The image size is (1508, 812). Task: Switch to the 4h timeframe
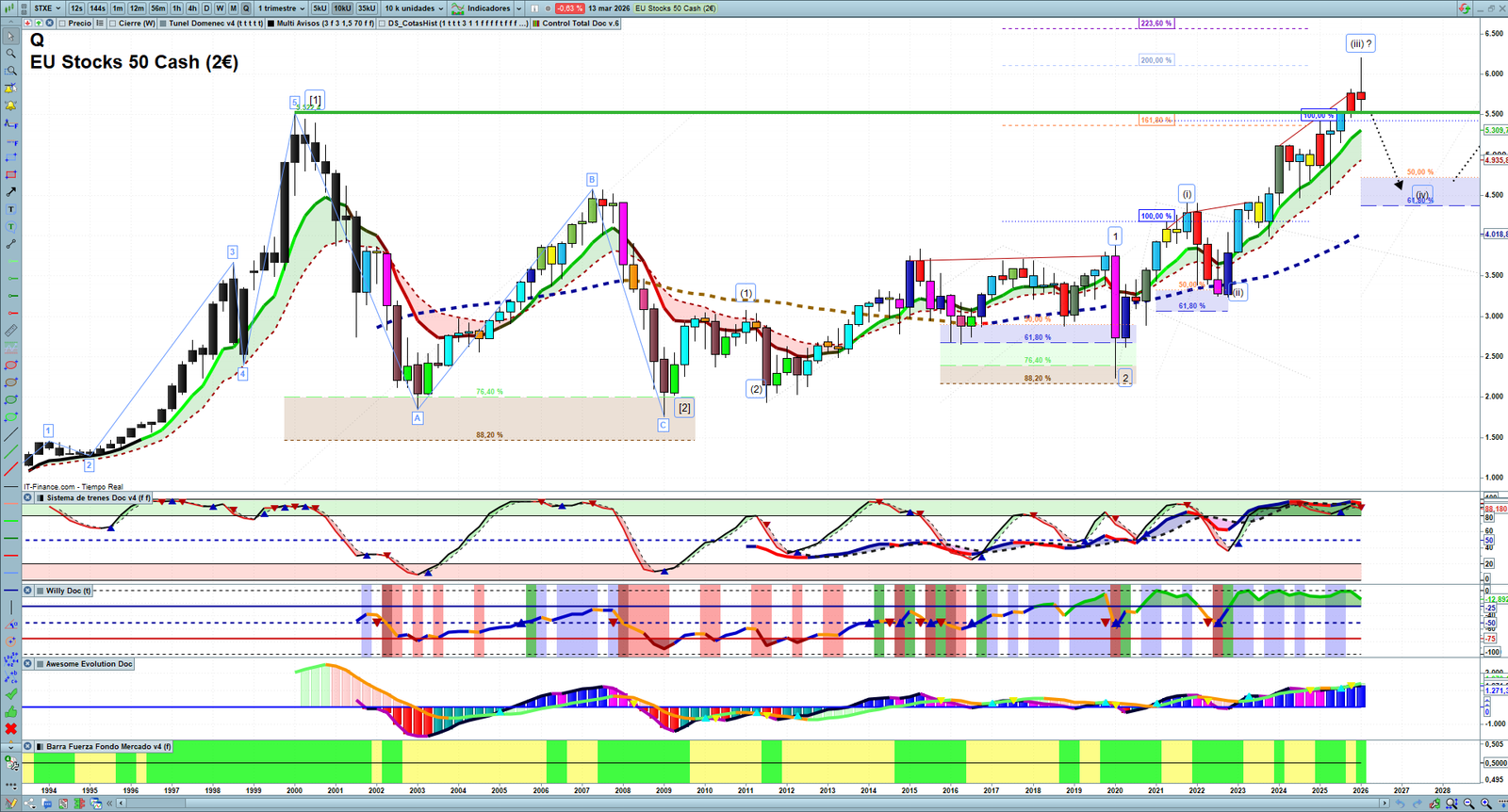192,8
